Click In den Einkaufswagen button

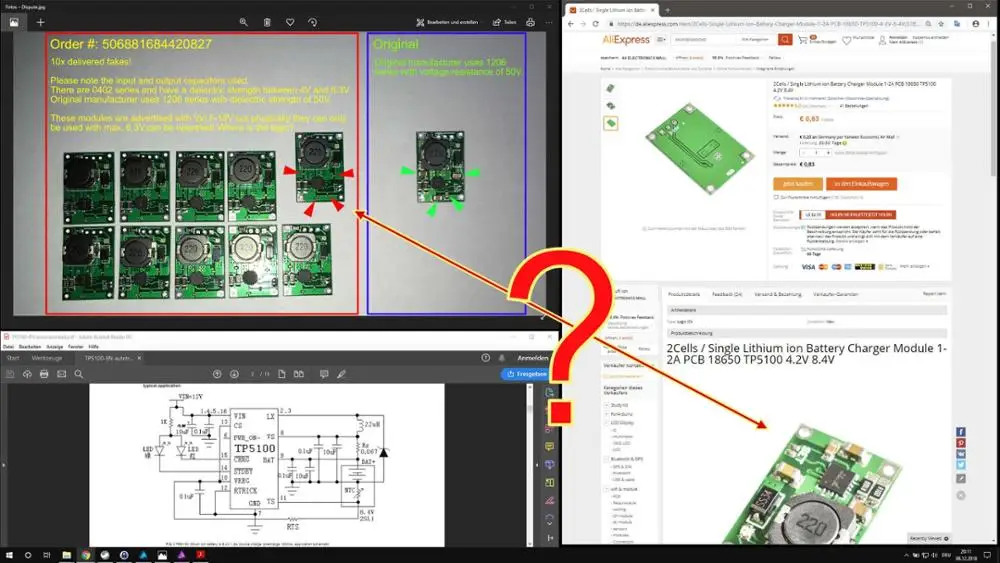862,184
